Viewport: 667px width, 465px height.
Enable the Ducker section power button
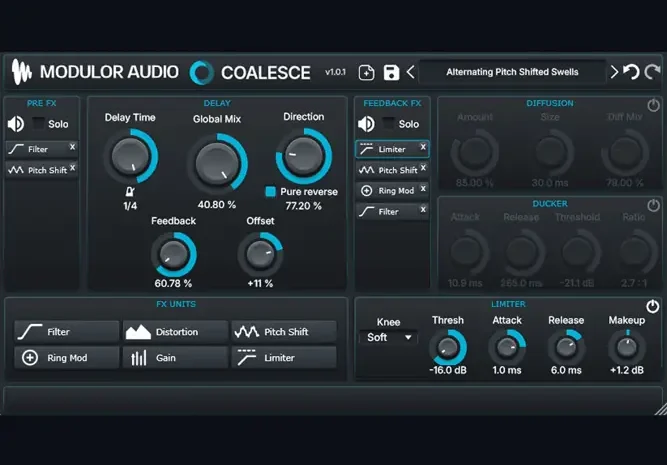(653, 205)
